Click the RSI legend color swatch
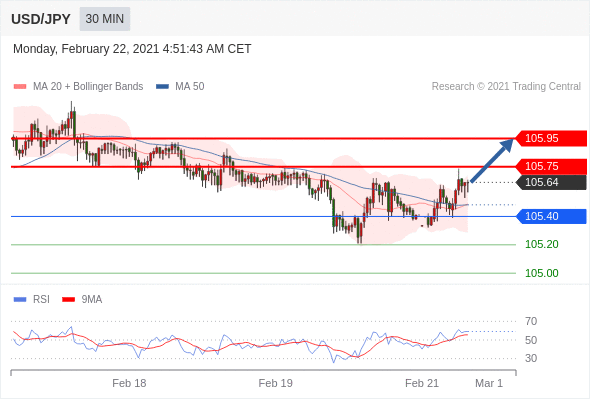The height and width of the screenshot is (400, 590). (x=20, y=300)
